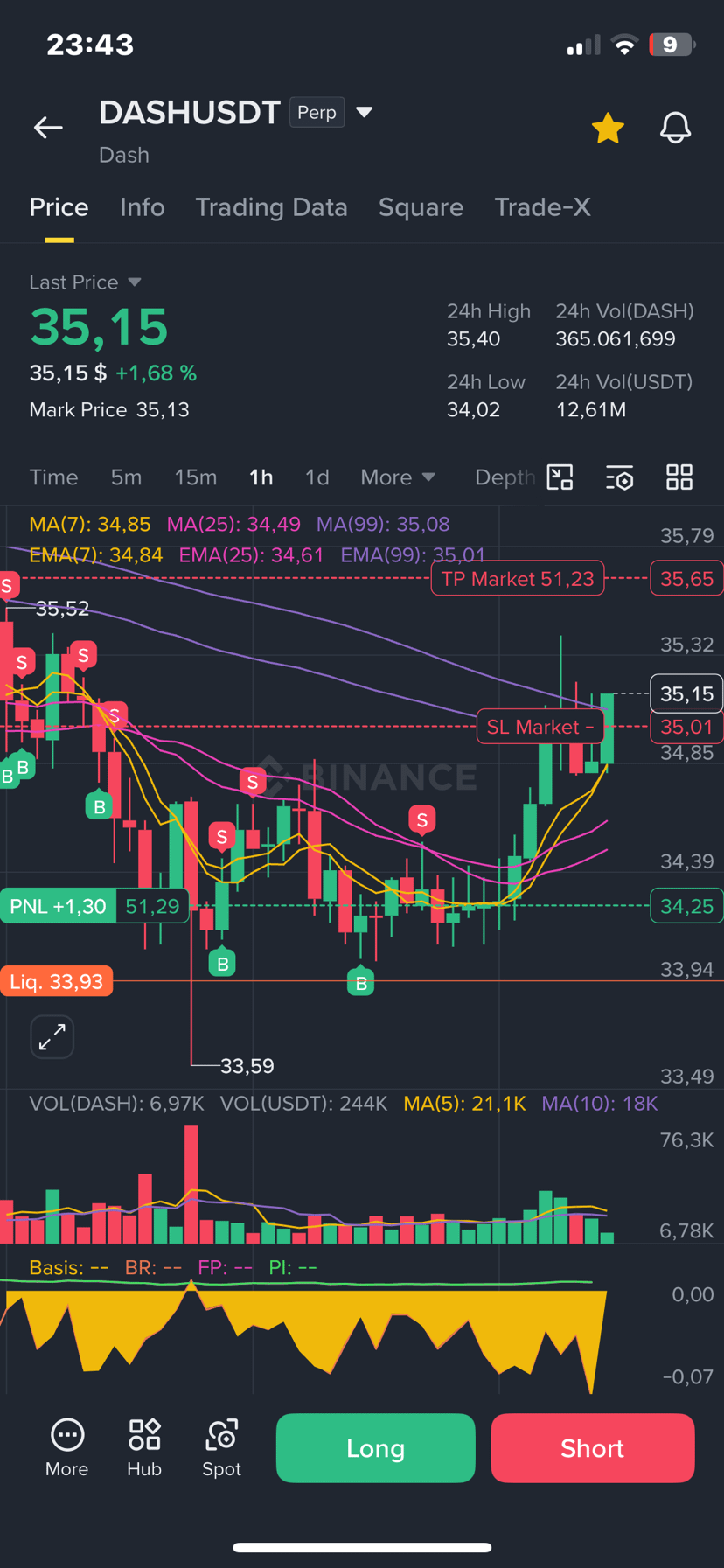Tap the 51,29 position size label
This screenshot has width=724, height=1568.
point(152,906)
